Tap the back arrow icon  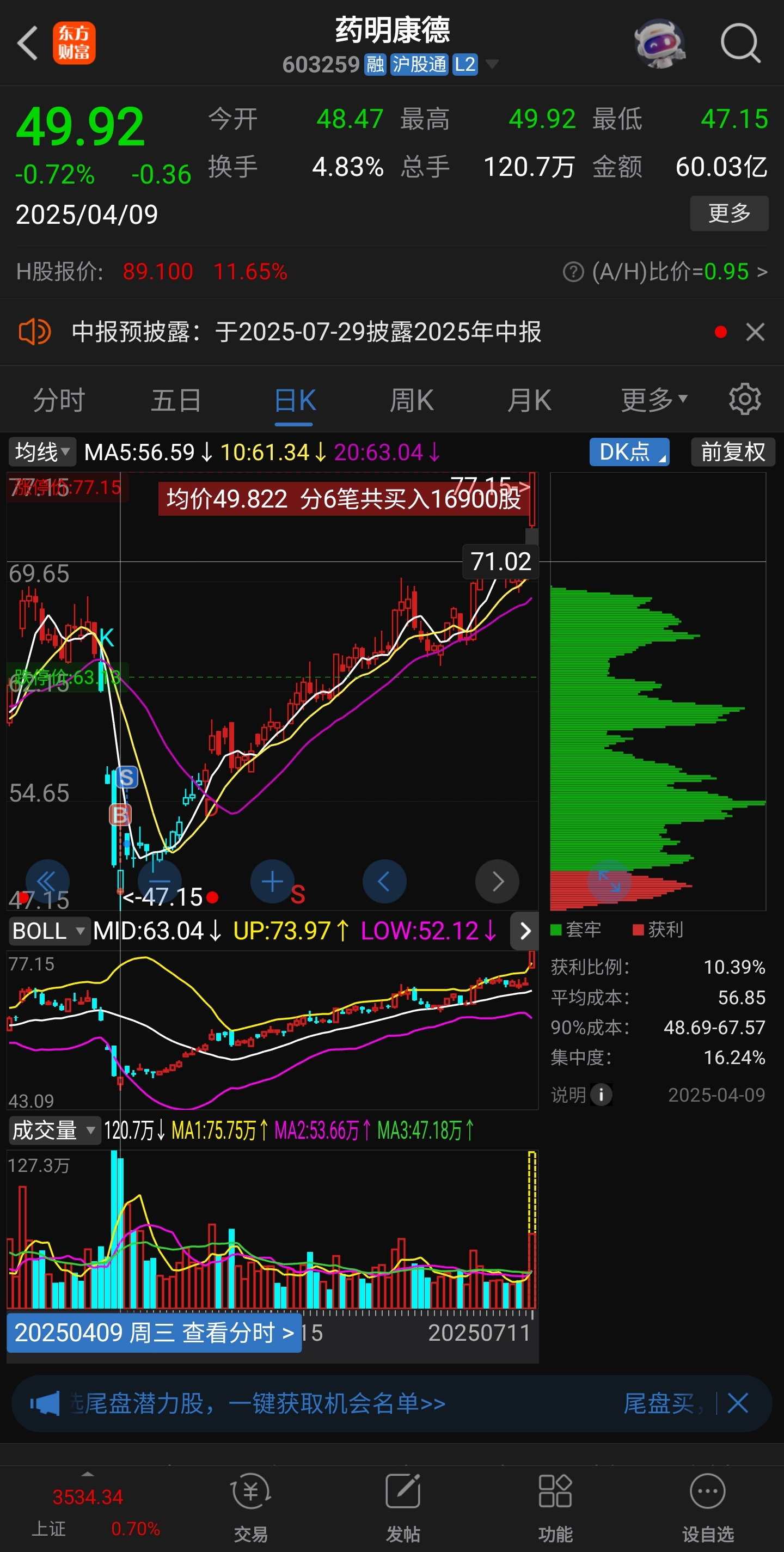click(x=28, y=43)
